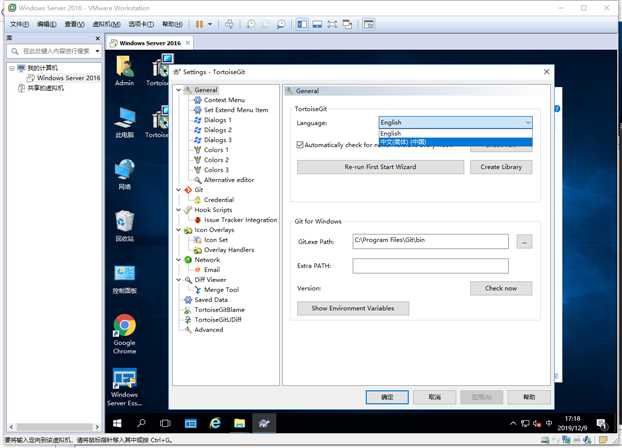Click VMware pause toolbar icon

[x=200, y=24]
